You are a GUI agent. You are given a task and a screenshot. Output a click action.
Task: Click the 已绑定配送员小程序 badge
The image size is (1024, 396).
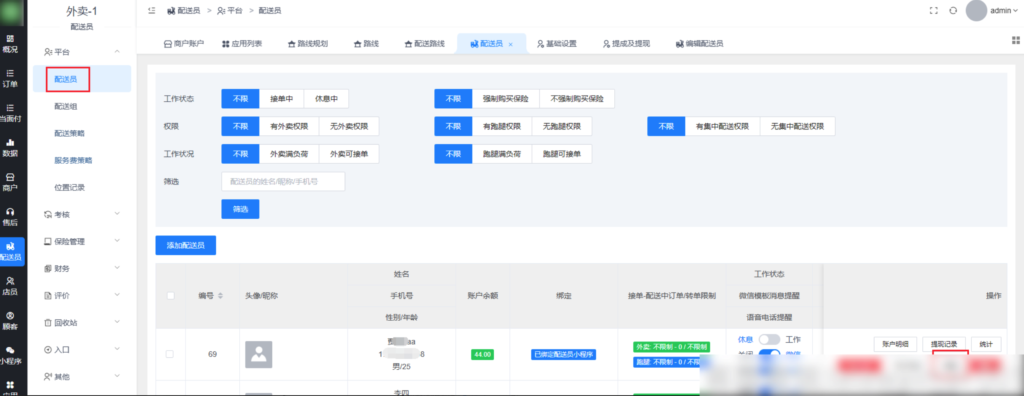564,354
